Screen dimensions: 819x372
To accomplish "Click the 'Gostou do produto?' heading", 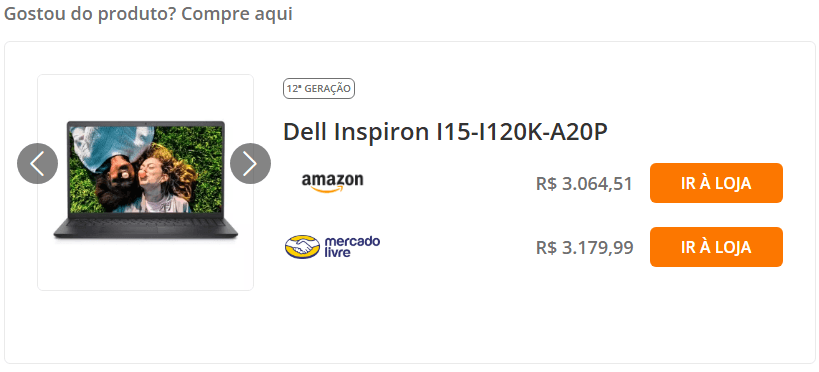I will click(x=90, y=14).
